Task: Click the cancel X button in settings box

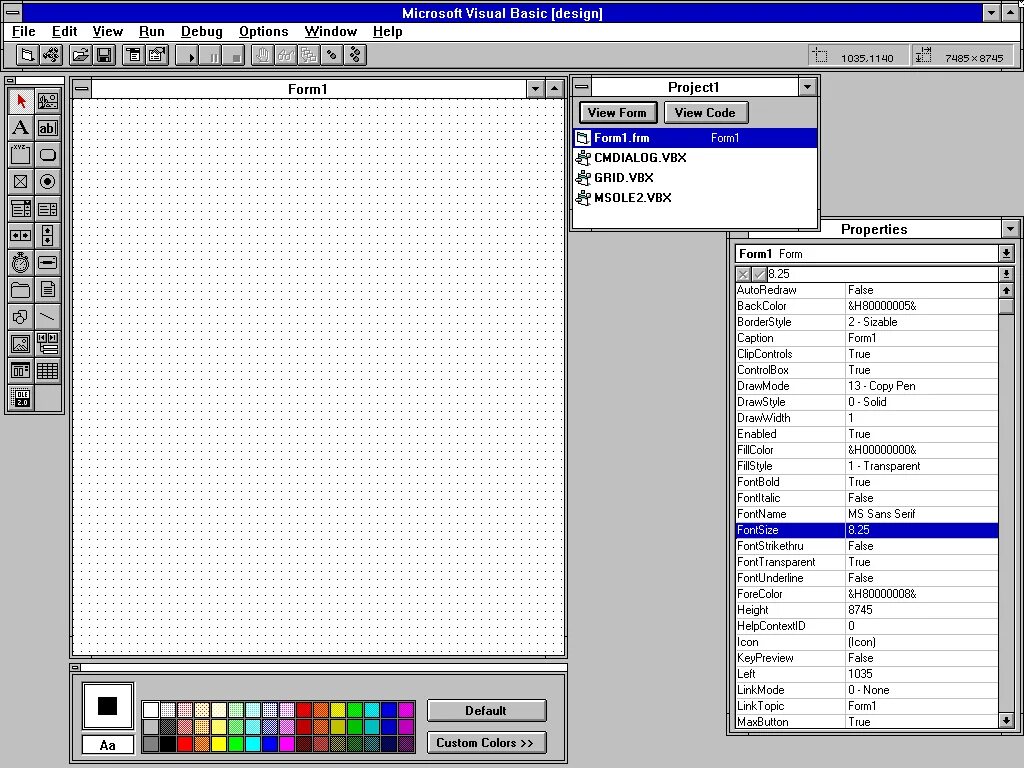Action: (x=743, y=274)
